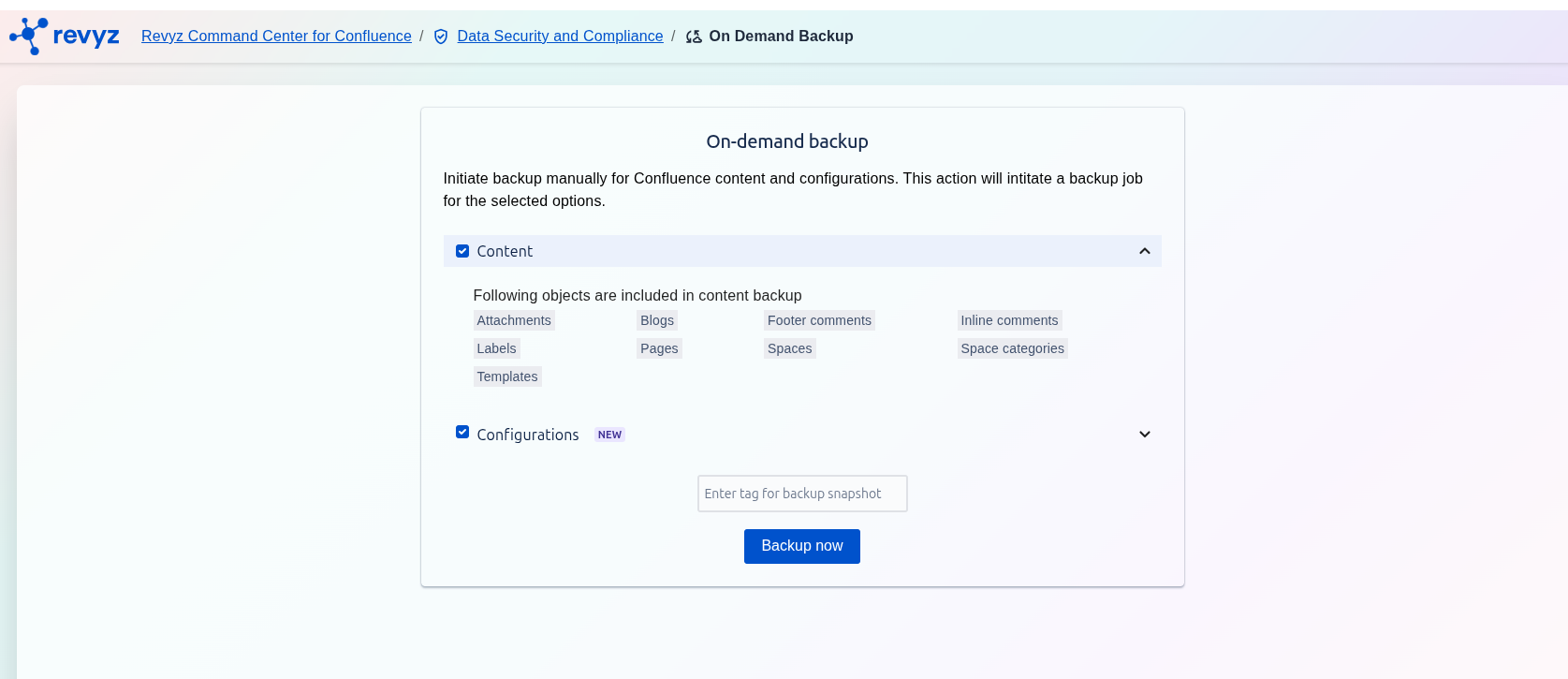The image size is (1568, 679).
Task: Click the Footer comments tag
Action: tap(819, 320)
